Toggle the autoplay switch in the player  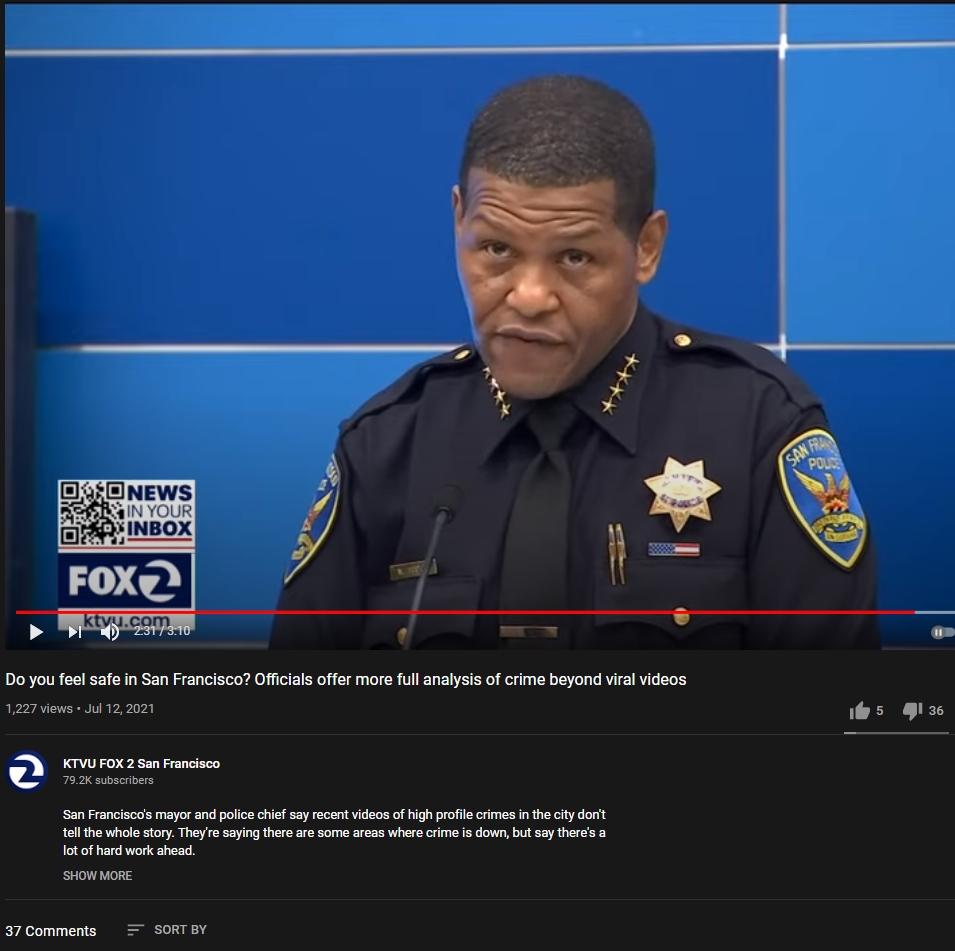[941, 632]
